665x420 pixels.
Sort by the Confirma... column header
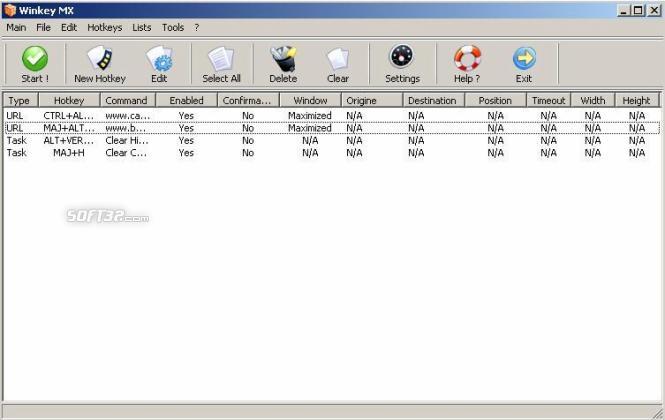[x=248, y=101]
